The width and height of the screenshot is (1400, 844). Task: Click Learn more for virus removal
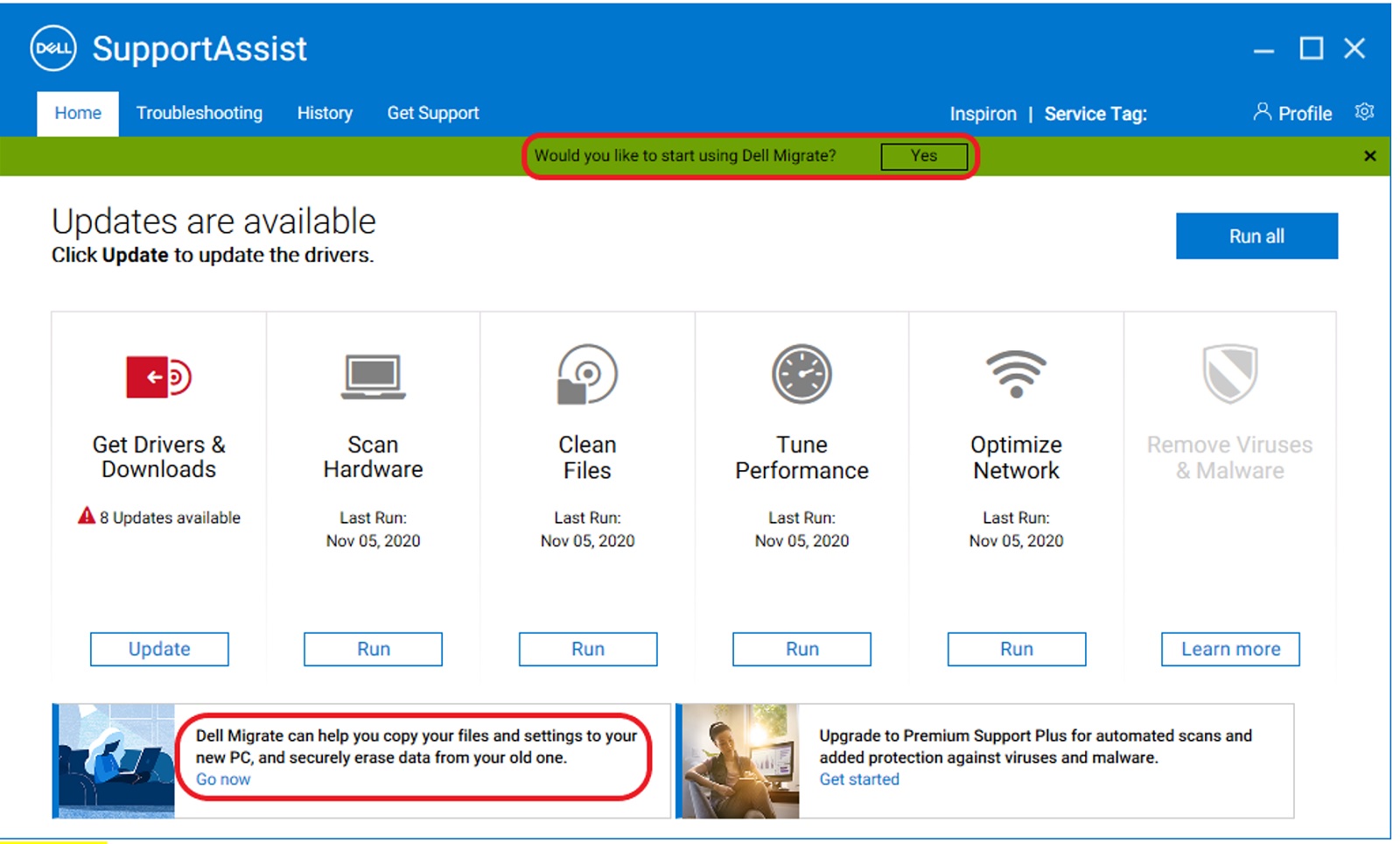point(1230,649)
